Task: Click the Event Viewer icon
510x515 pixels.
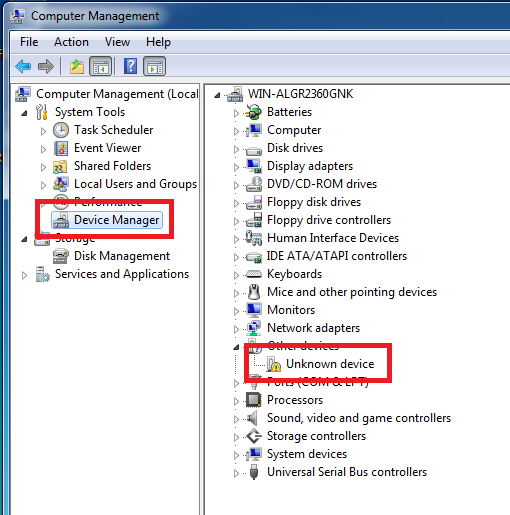Action: tap(61, 148)
